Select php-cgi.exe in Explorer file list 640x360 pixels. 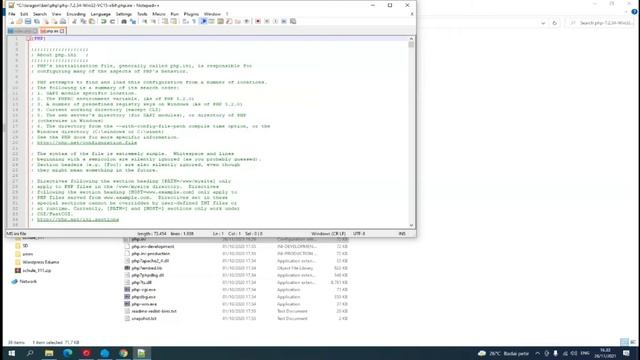pyautogui.click(x=143, y=290)
